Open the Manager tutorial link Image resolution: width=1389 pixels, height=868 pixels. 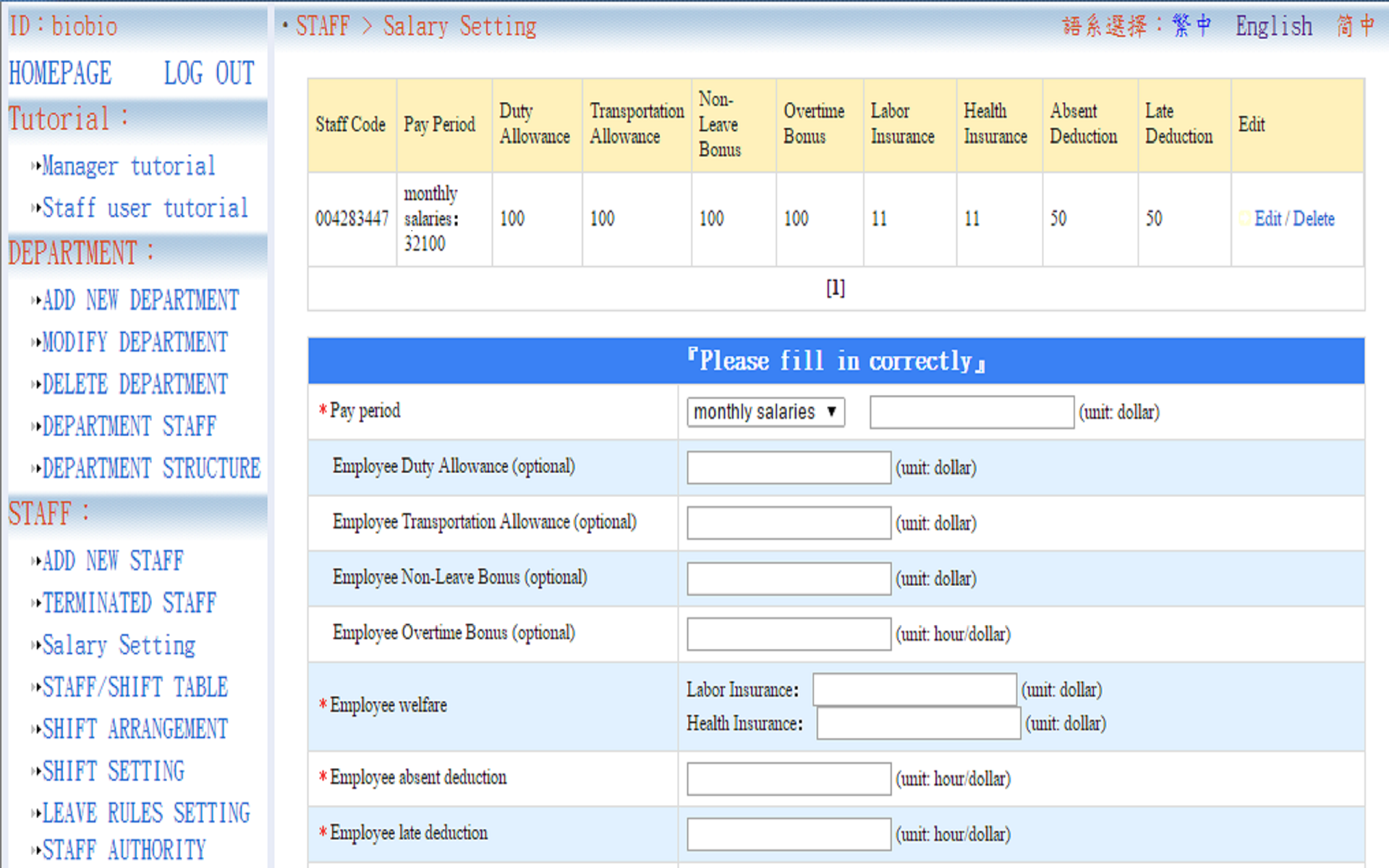pyautogui.click(x=128, y=166)
